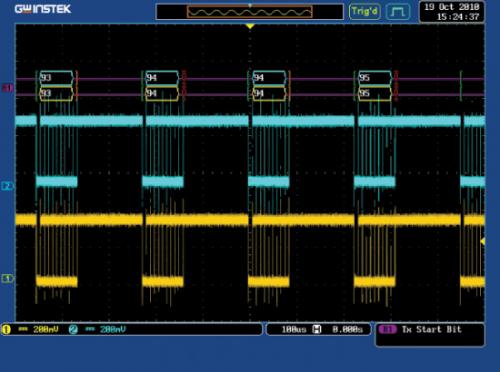This screenshot has height=372, width=500.
Task: Click channel 2 ground marker on left edge
Action: [x=7, y=186]
